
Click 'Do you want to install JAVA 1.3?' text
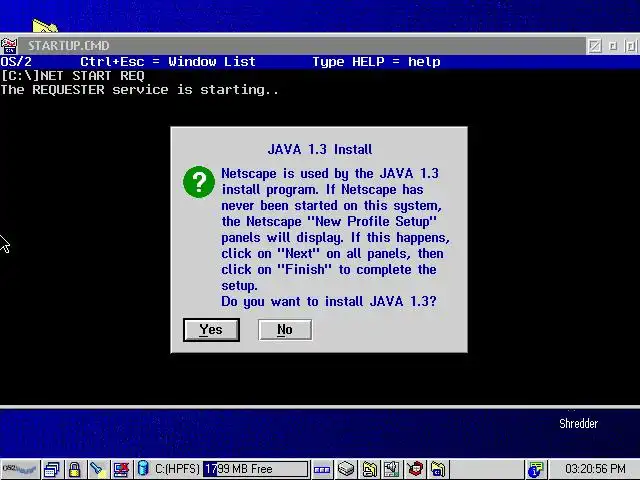(329, 302)
